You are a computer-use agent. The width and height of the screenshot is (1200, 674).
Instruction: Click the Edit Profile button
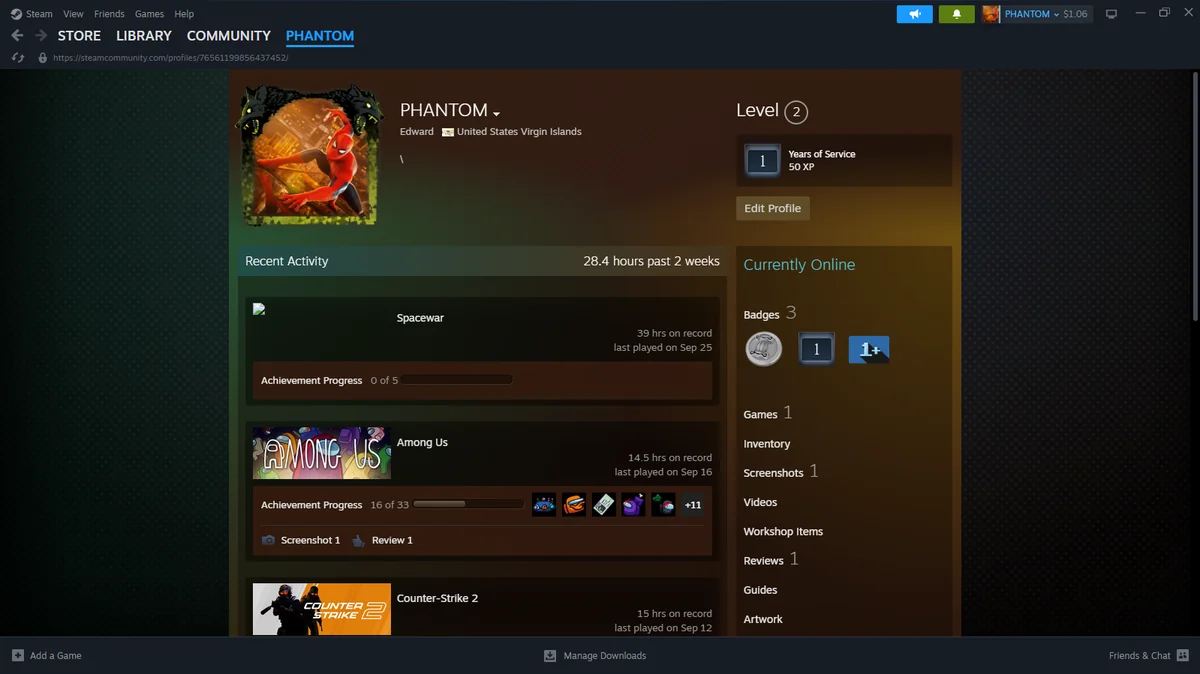click(x=773, y=208)
